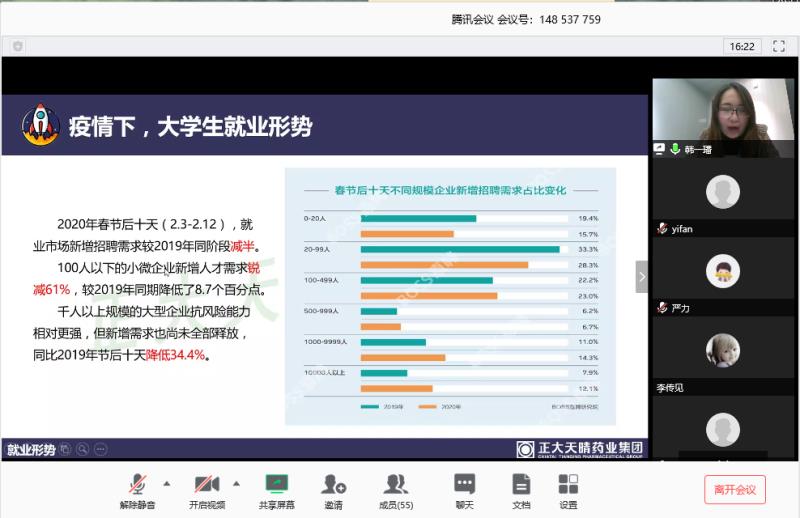The height and width of the screenshot is (518, 800).
Task: Enter fullscreen using top-right icon
Action: click(x=779, y=46)
